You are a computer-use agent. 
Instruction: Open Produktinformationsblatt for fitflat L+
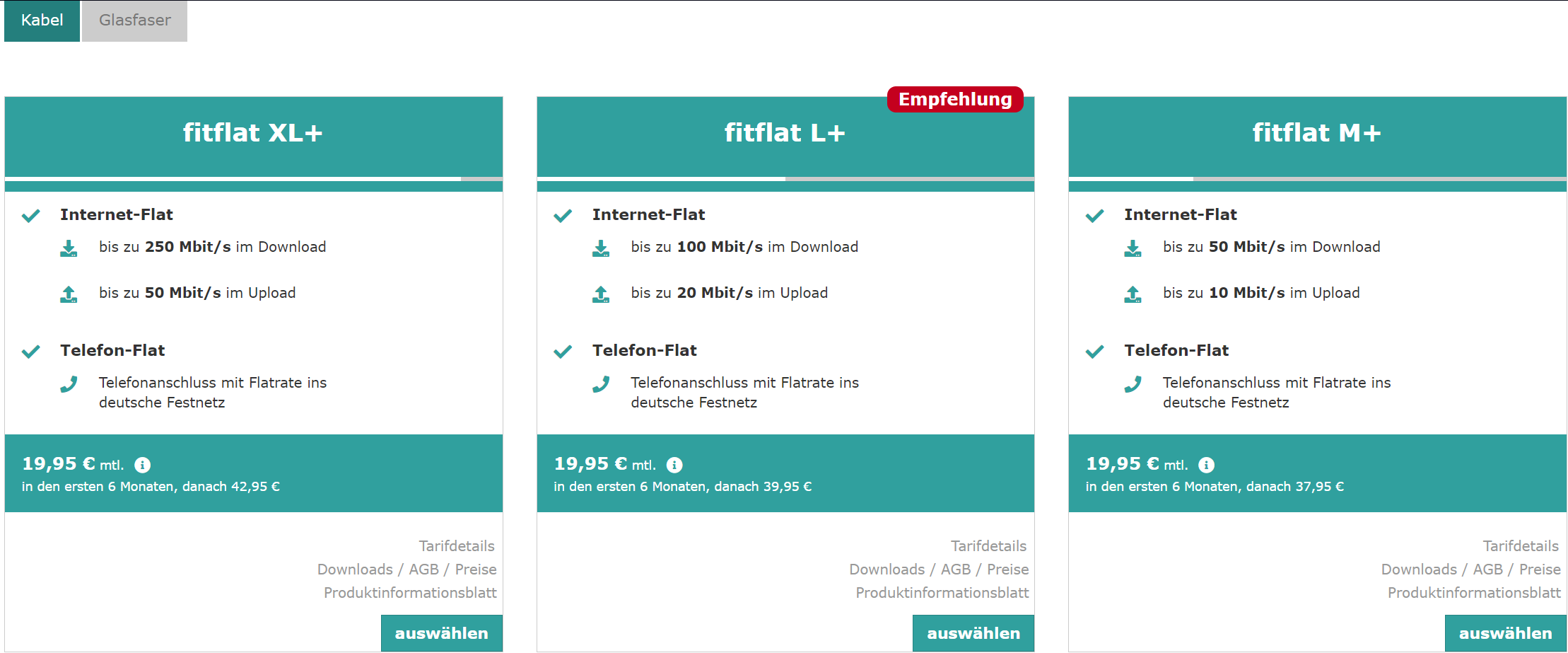[x=942, y=593]
